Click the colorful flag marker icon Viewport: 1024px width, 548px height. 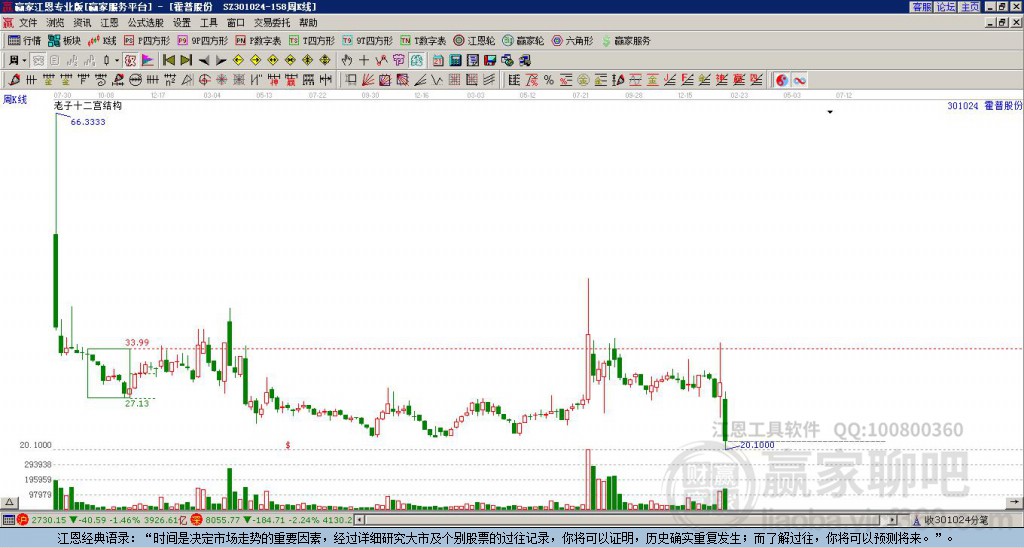148,60
